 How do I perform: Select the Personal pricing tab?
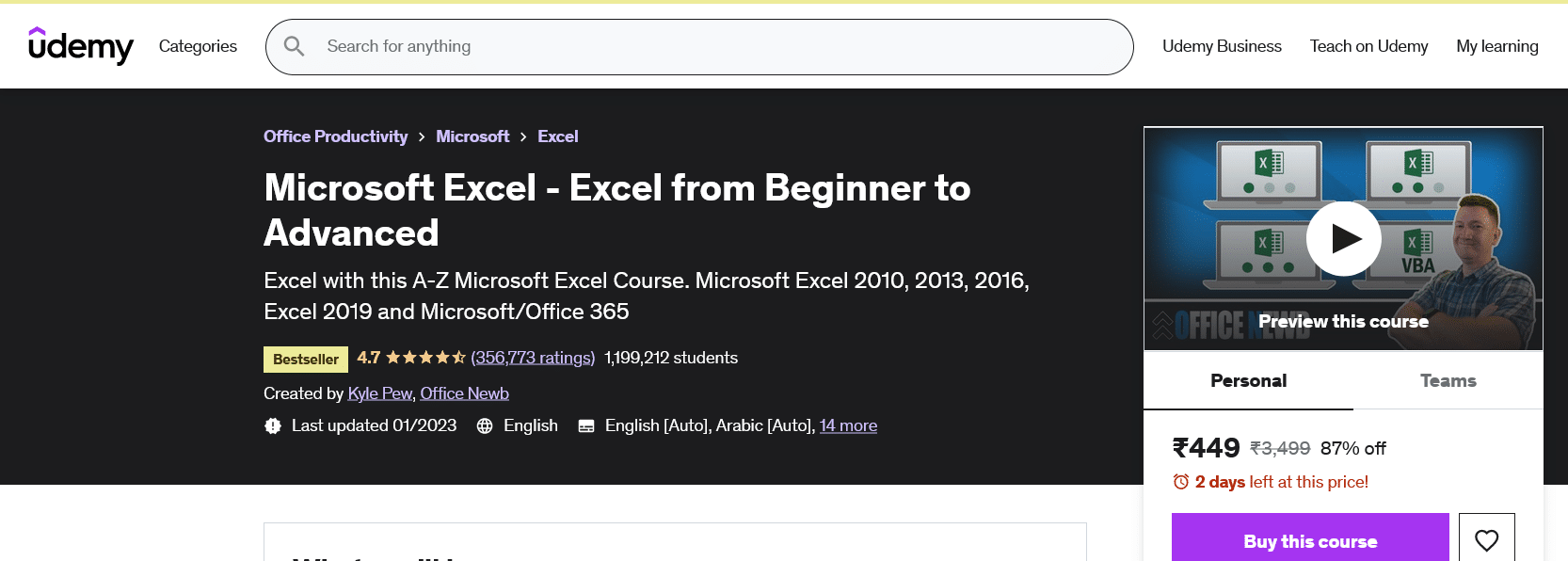(x=1248, y=380)
